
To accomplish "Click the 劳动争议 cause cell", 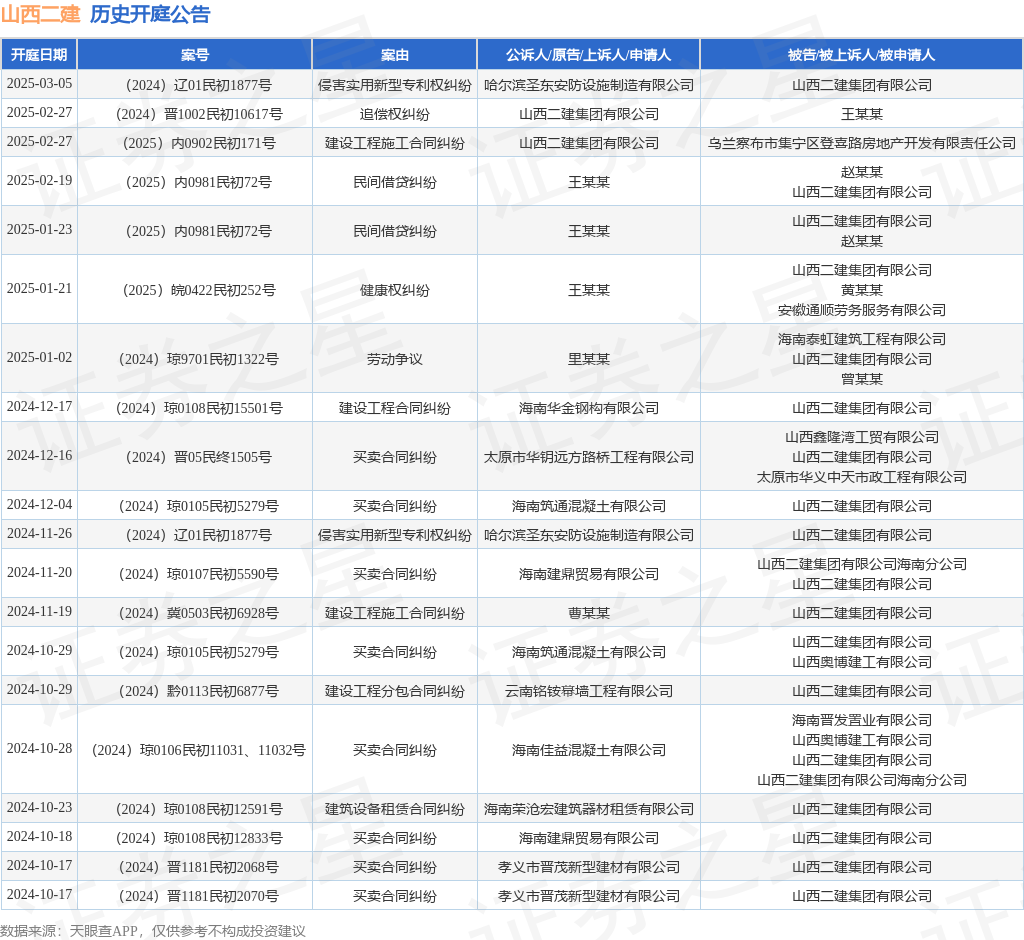I will pos(394,359).
